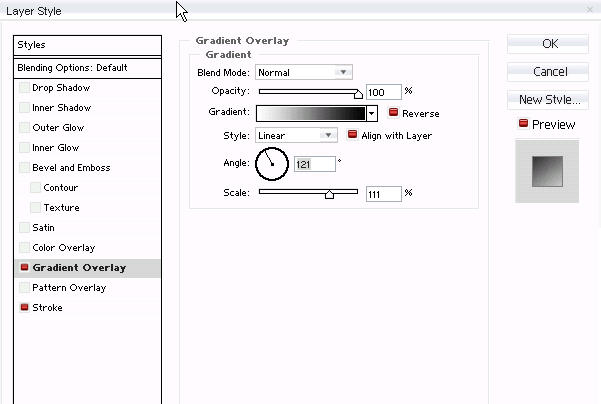601x404 pixels.
Task: Check the Contour option box
Action: click(x=35, y=187)
